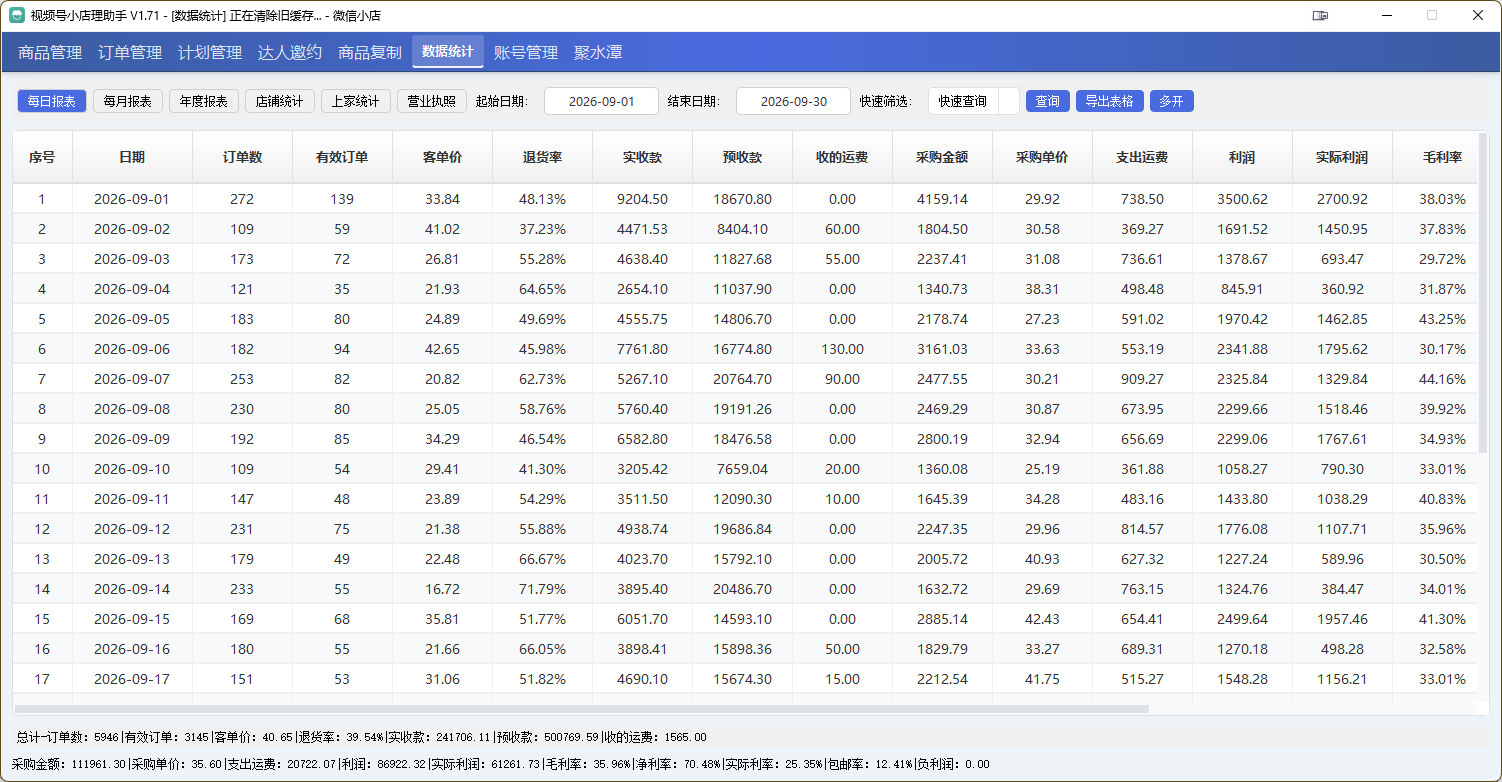Screen dimensions: 1502x782
Task: Click the 多开 button
Action: coord(1172,101)
